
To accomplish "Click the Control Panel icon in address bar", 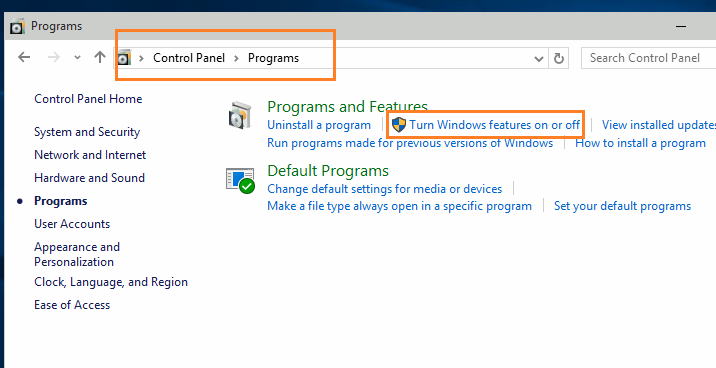I will click(124, 58).
